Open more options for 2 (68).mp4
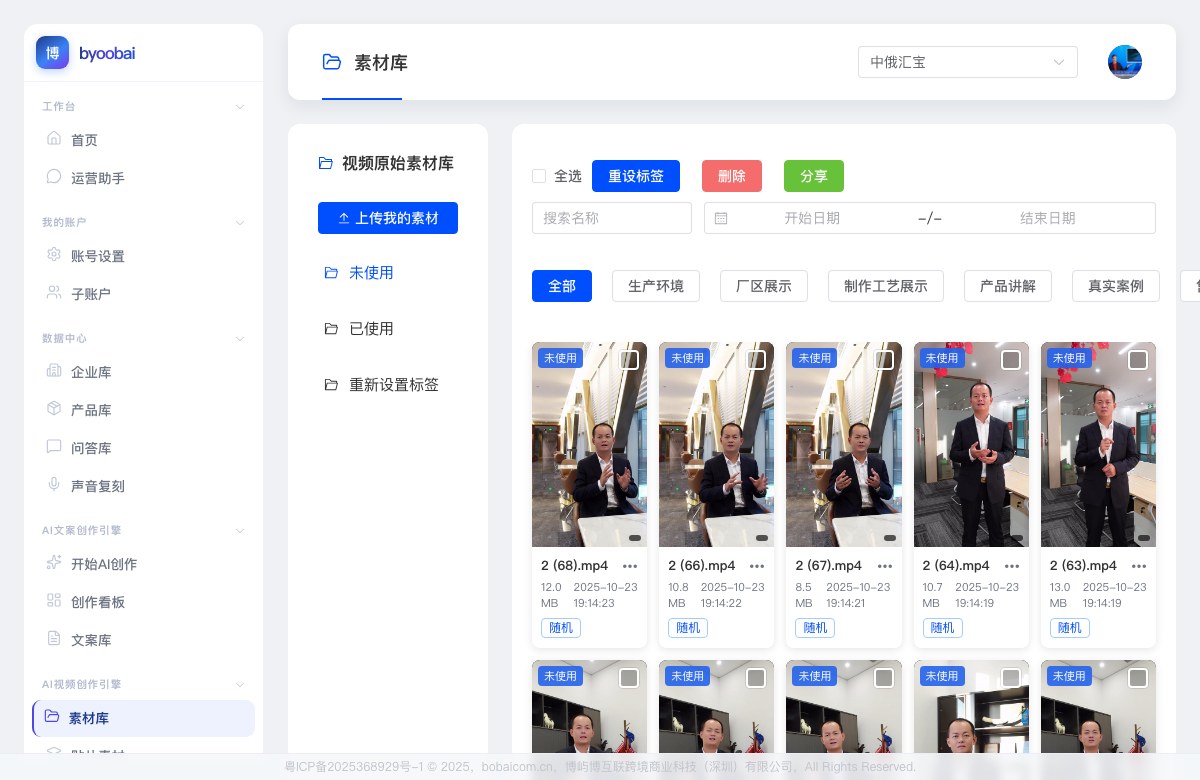 [x=630, y=566]
